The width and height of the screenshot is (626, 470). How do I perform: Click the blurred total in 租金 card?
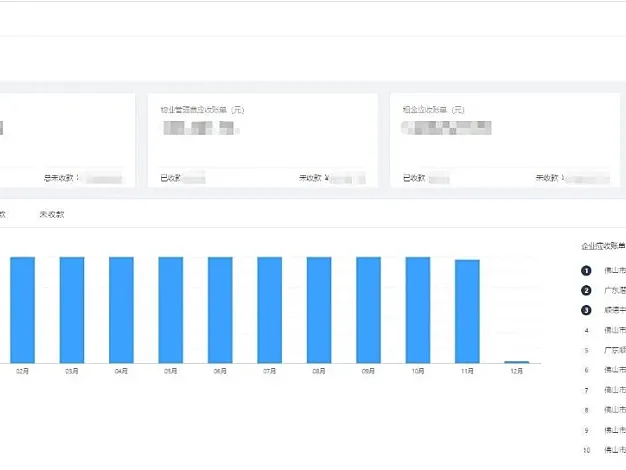pyautogui.click(x=446, y=128)
